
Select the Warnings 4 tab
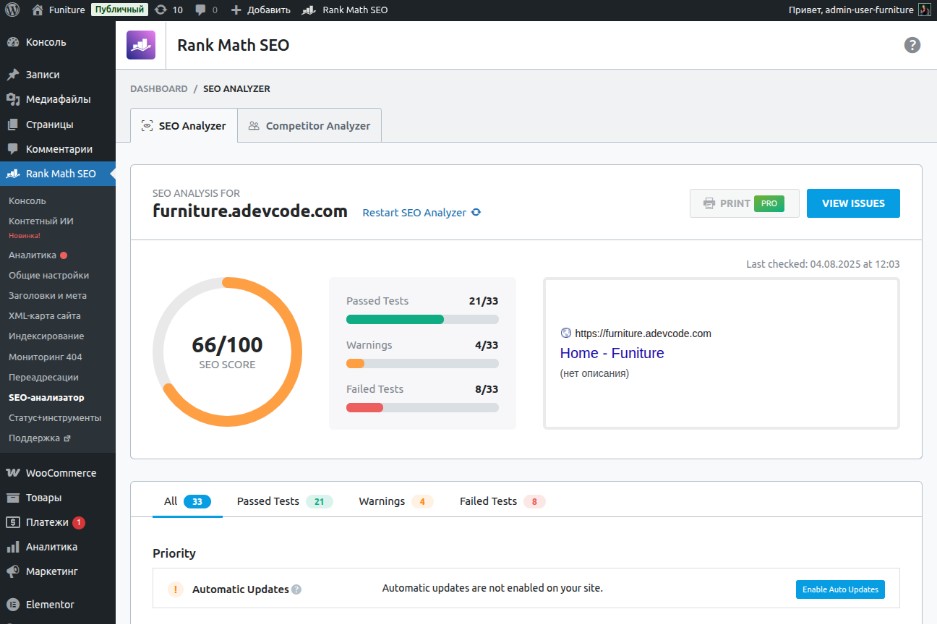coord(396,501)
